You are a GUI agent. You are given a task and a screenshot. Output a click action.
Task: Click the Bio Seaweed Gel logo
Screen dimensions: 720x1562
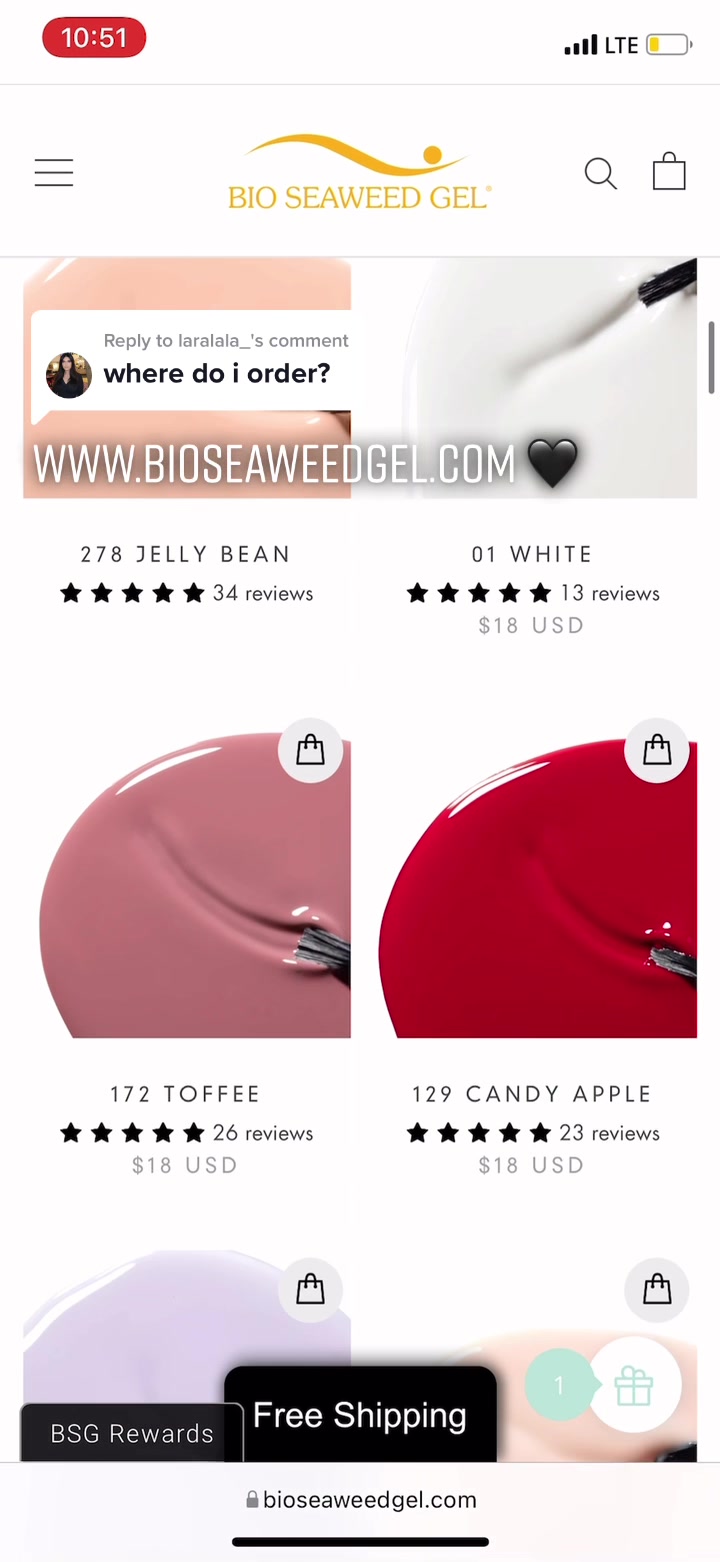pos(359,173)
